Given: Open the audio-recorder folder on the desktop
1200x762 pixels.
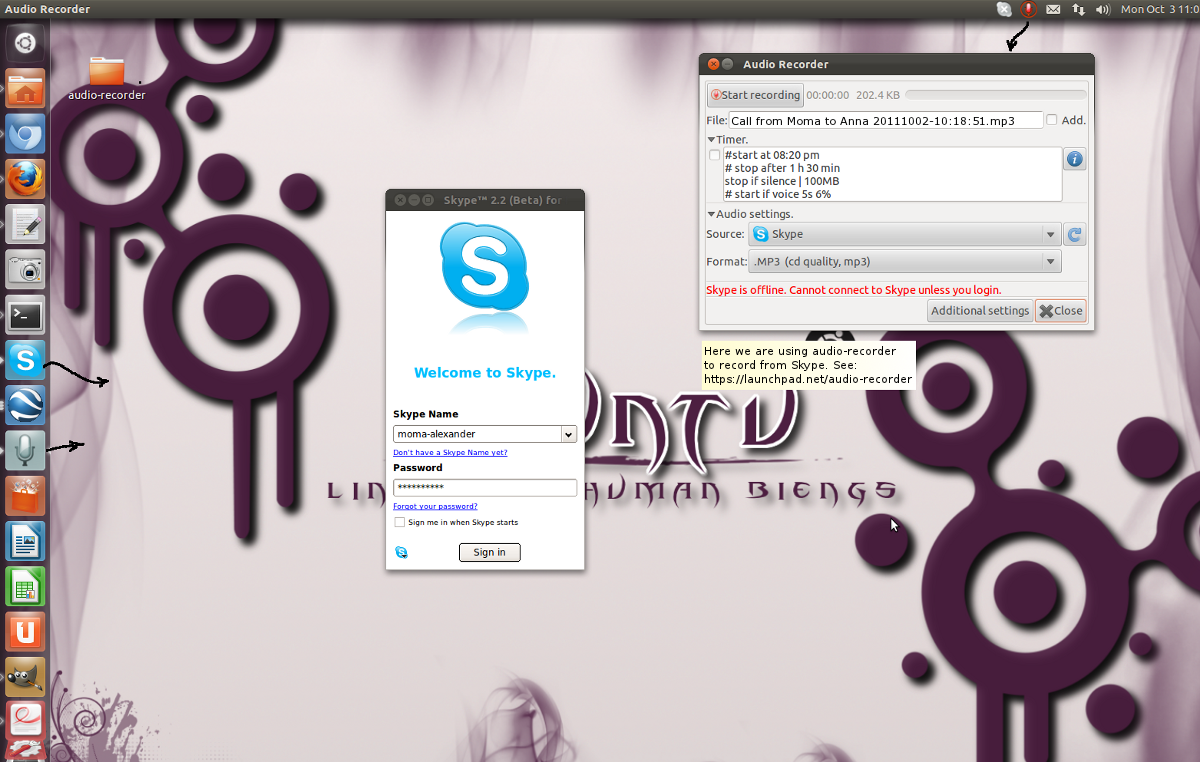Looking at the screenshot, I should click(x=107, y=79).
